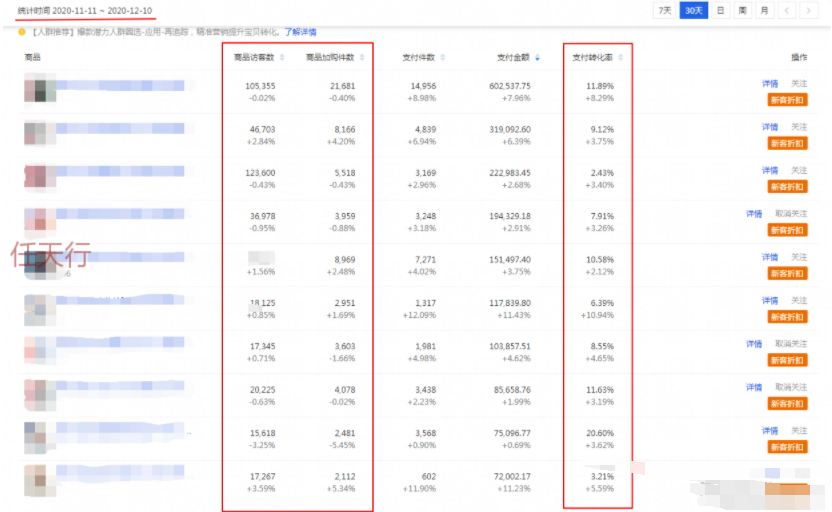Go to previous period arrow
The height and width of the screenshot is (512, 832).
(x=788, y=10)
